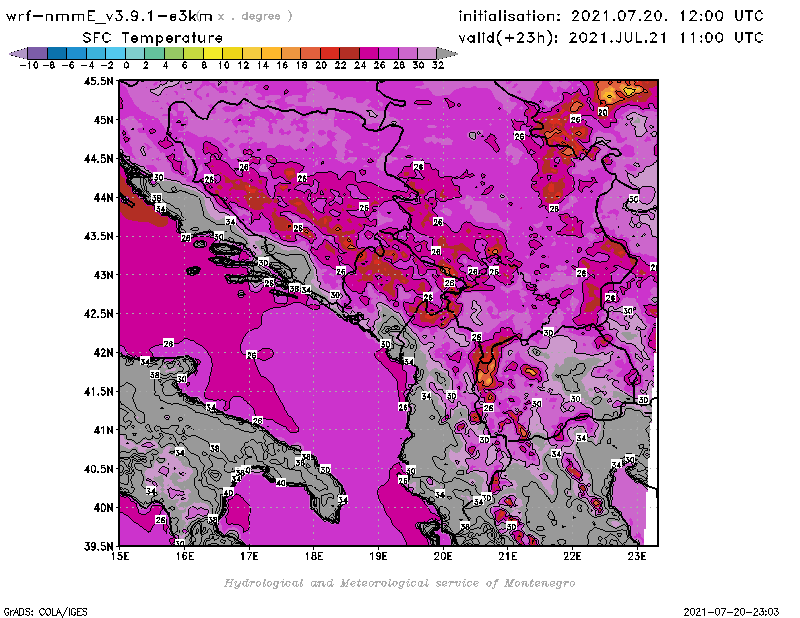Select the '23E' longitude axis label
800x618 pixels.
coord(637,556)
